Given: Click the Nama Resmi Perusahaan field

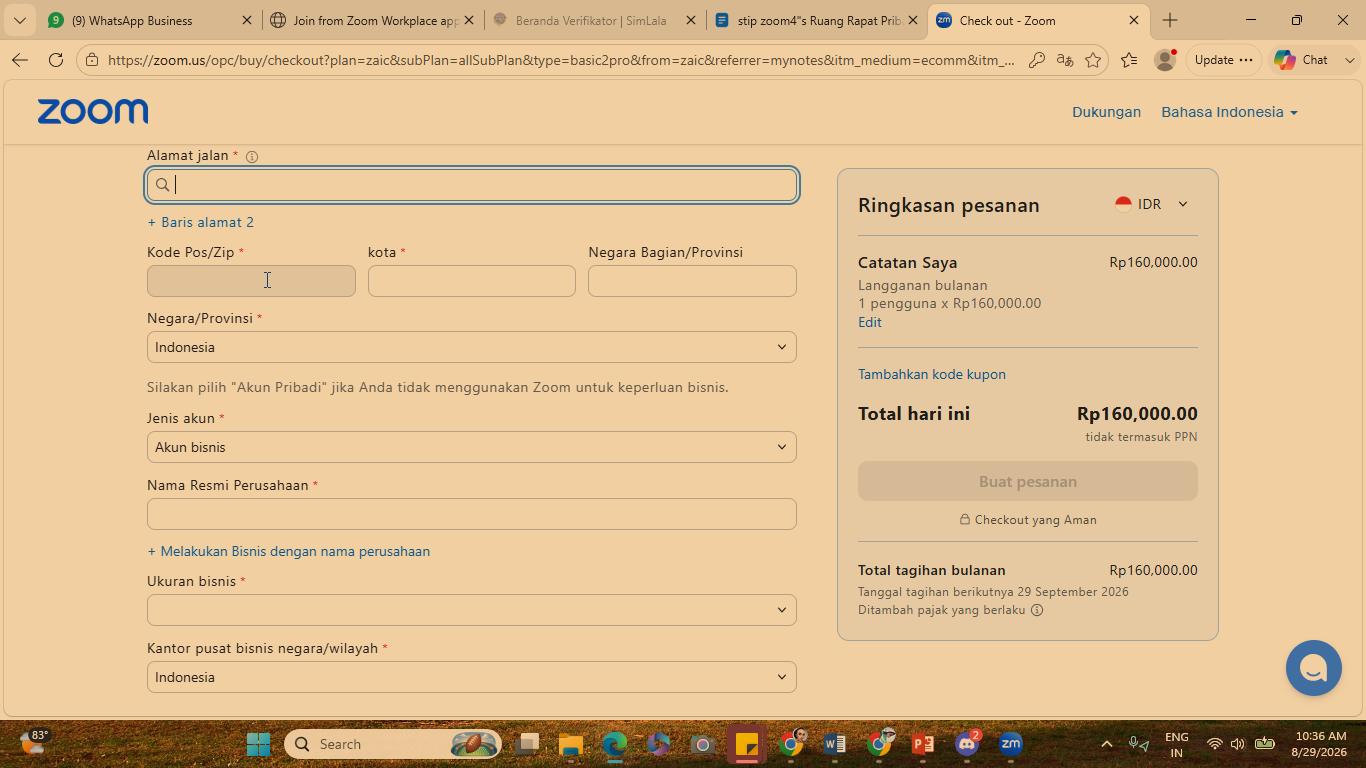Looking at the screenshot, I should point(472,514).
